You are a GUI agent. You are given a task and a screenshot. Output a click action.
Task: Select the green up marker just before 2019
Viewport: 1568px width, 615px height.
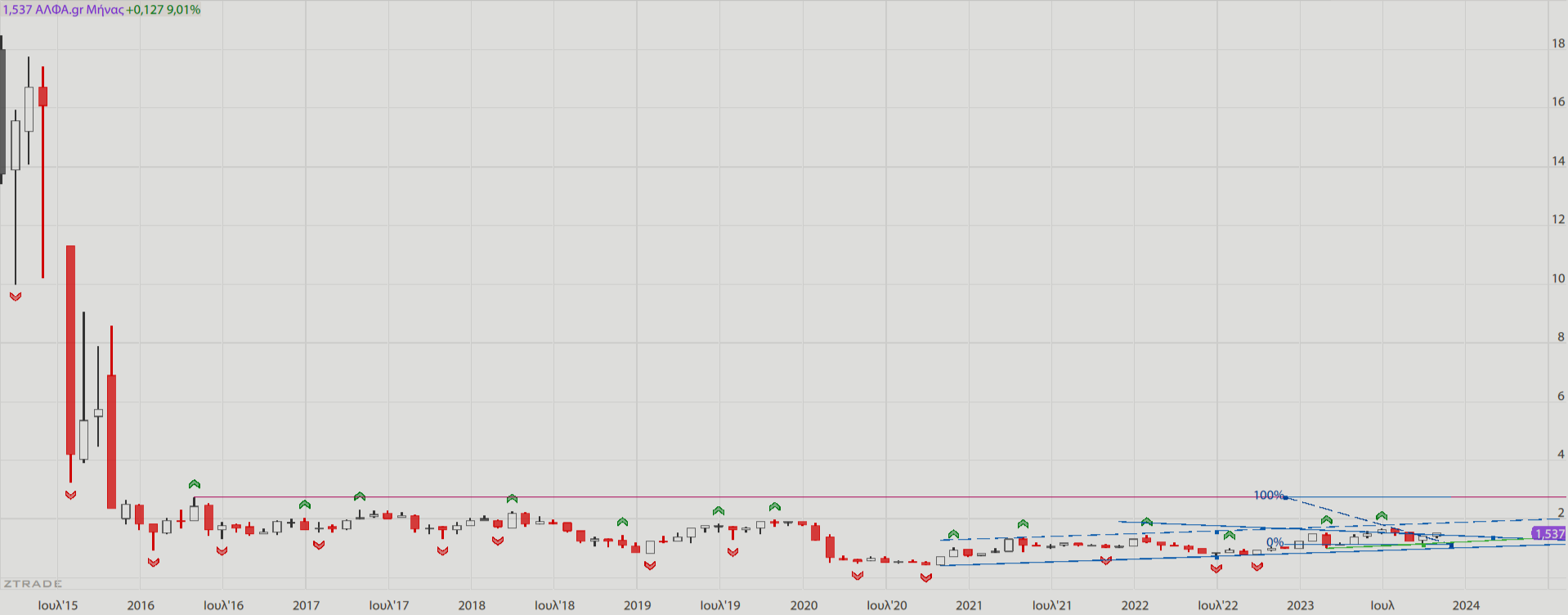[623, 522]
